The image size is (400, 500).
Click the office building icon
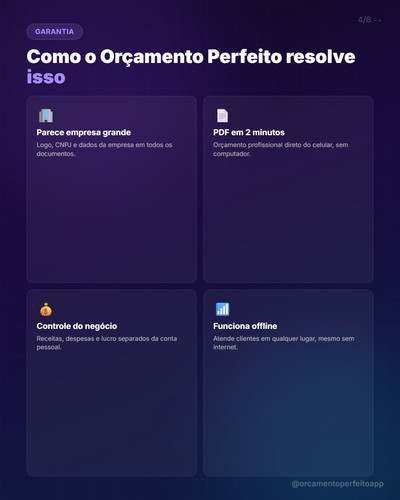(46, 115)
